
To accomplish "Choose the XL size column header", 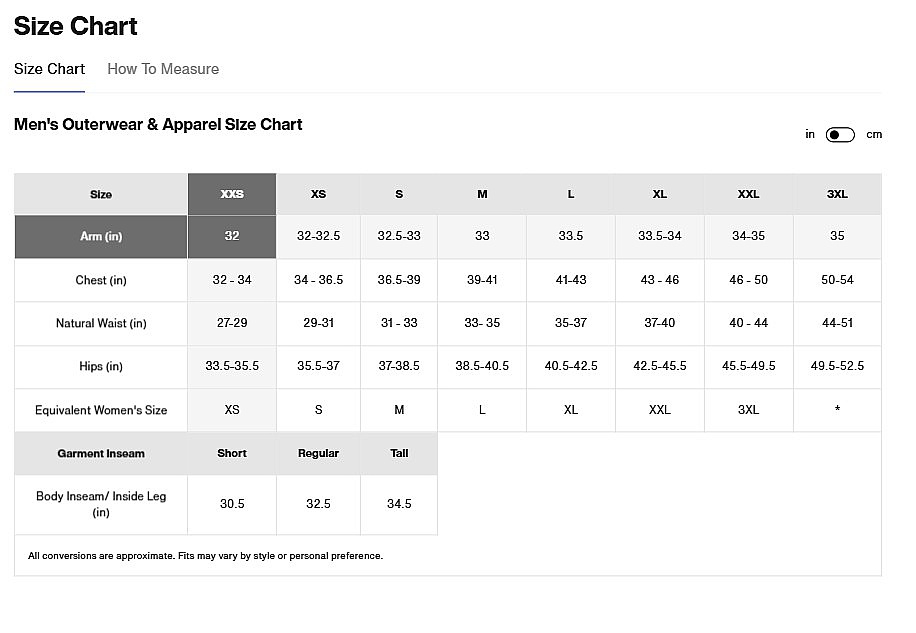I will click(660, 194).
